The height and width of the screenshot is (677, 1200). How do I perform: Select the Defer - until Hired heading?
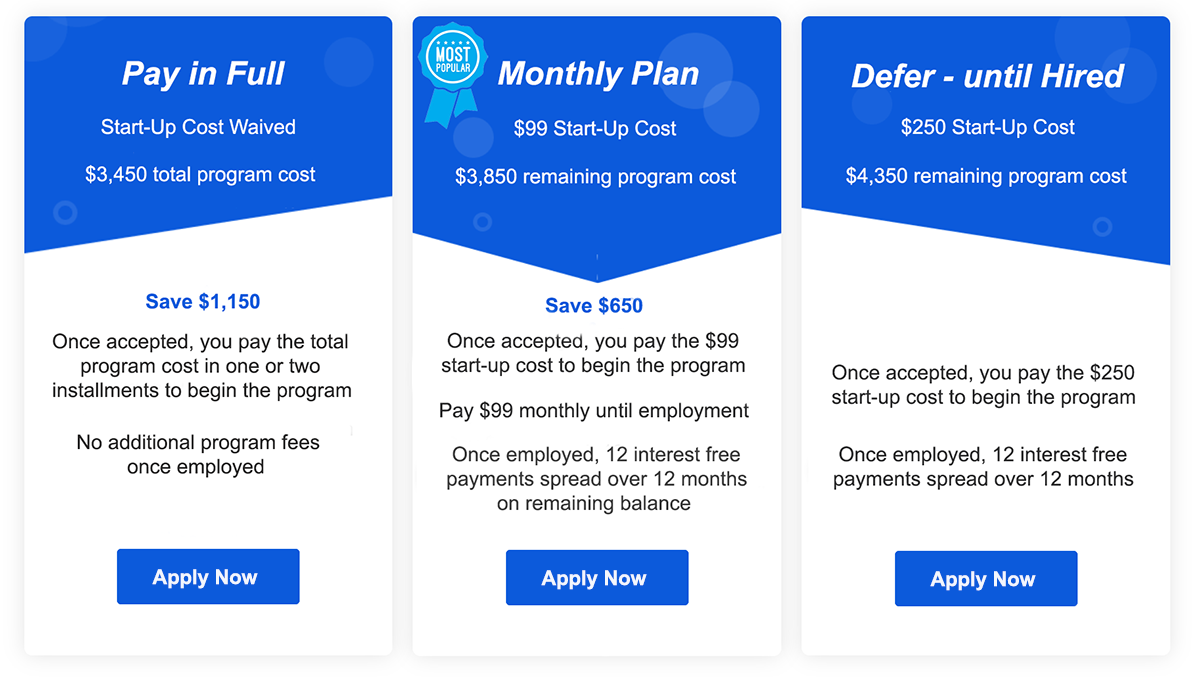click(x=987, y=76)
